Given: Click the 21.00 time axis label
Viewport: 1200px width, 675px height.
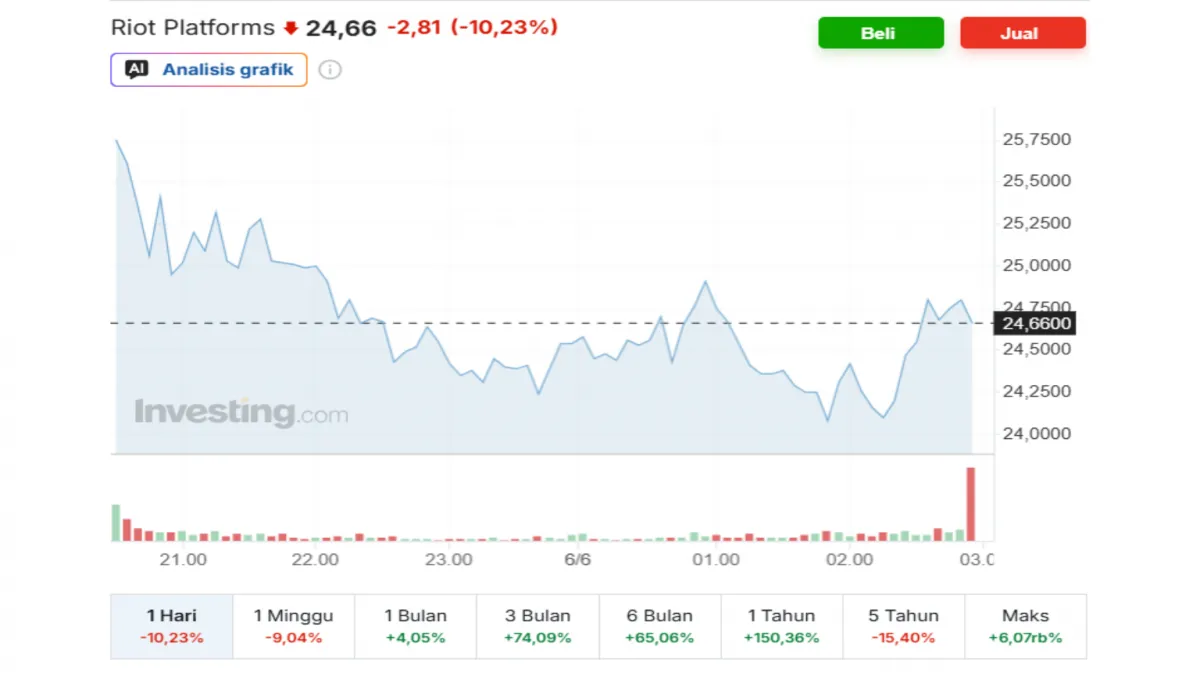Looking at the screenshot, I should coord(183,560).
